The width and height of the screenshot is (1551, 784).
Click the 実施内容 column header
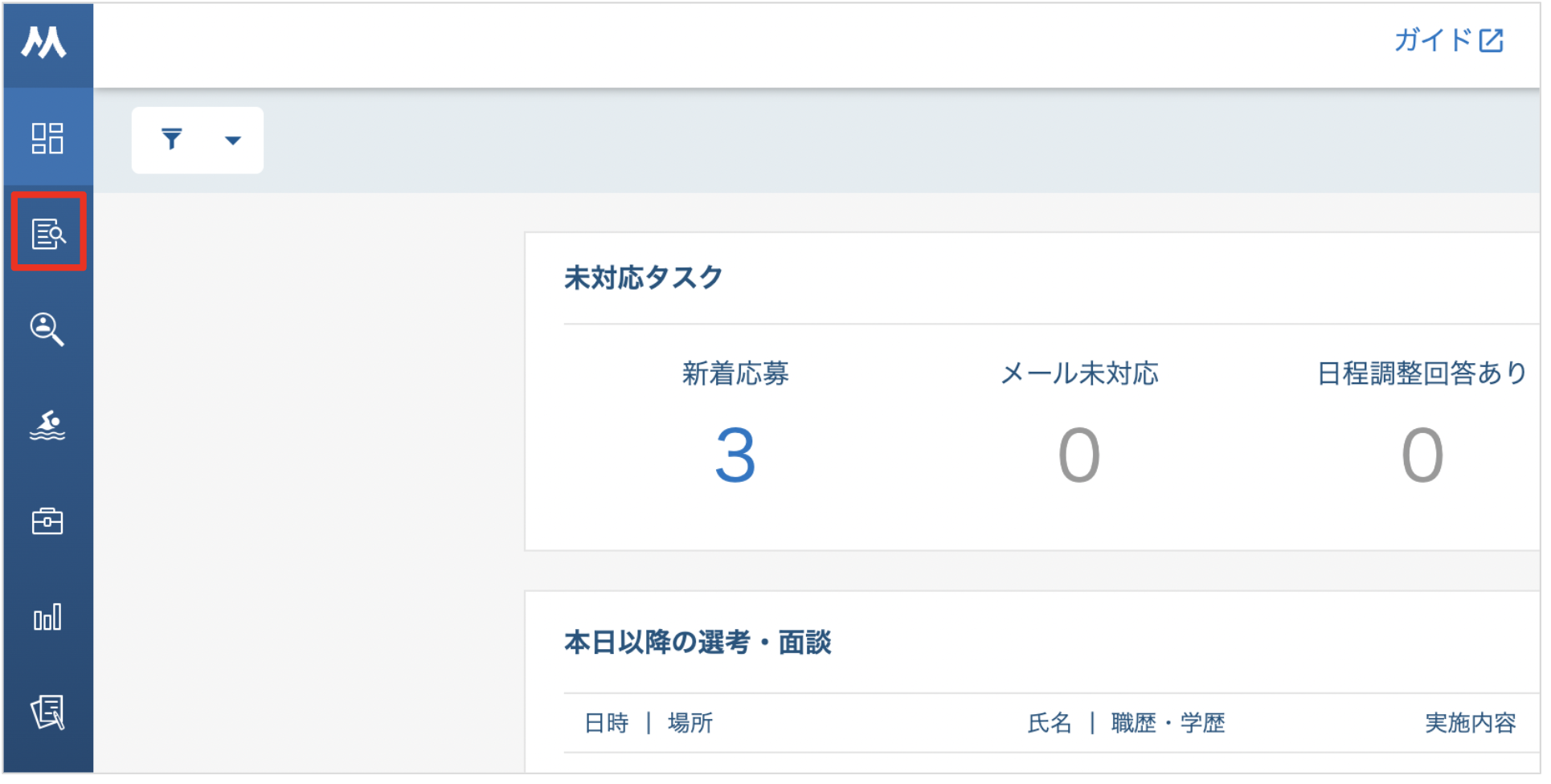click(x=1470, y=724)
